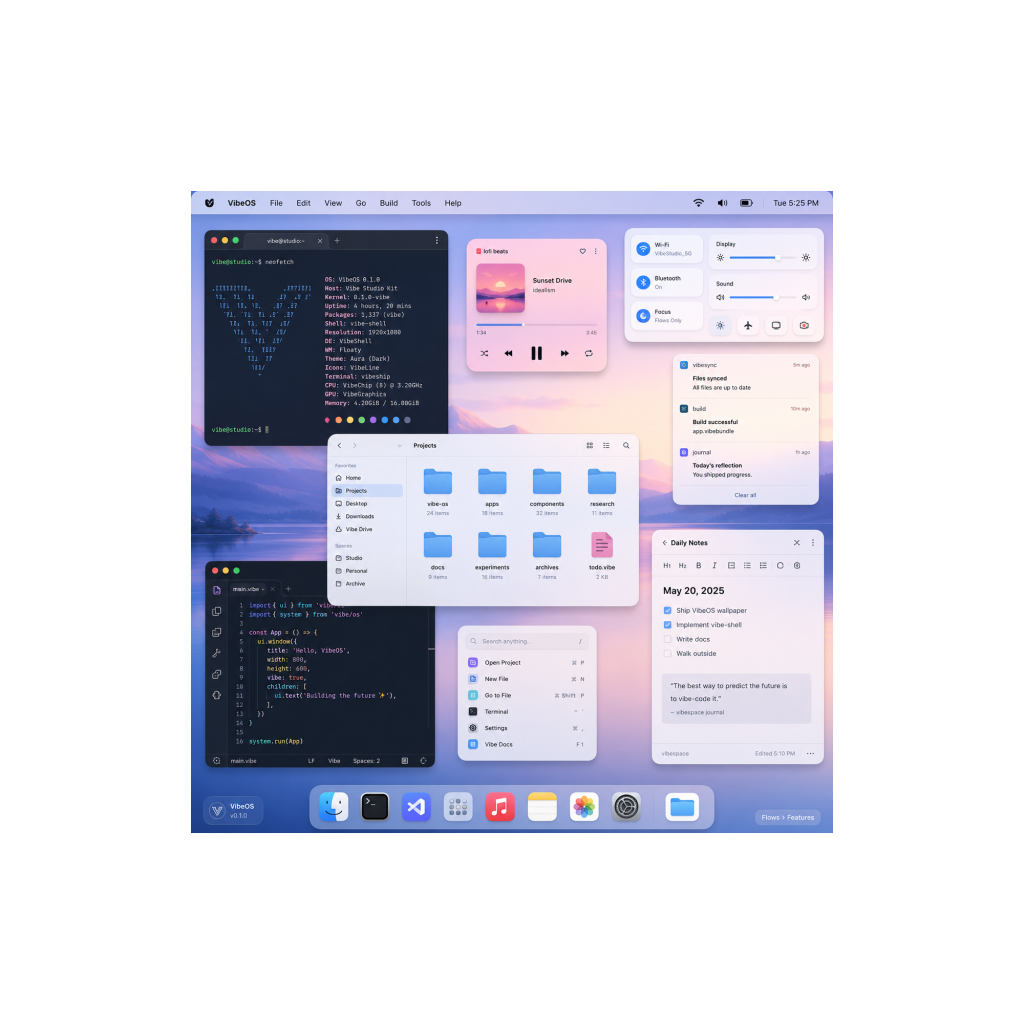1024x1024 pixels.
Task: Insert bulleted list in Daily Notes
Action: (747, 566)
